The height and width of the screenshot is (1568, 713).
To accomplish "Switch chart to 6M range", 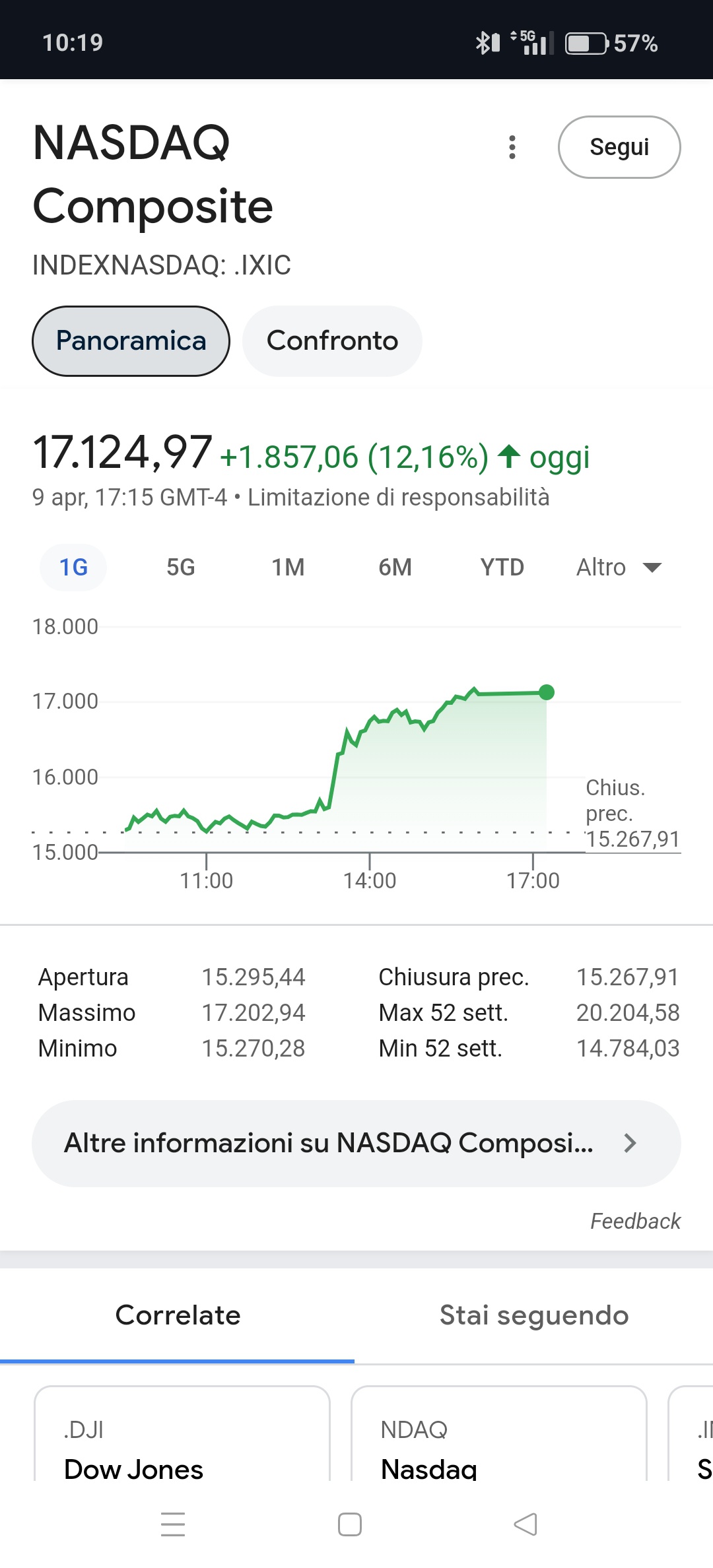I will pos(395,568).
